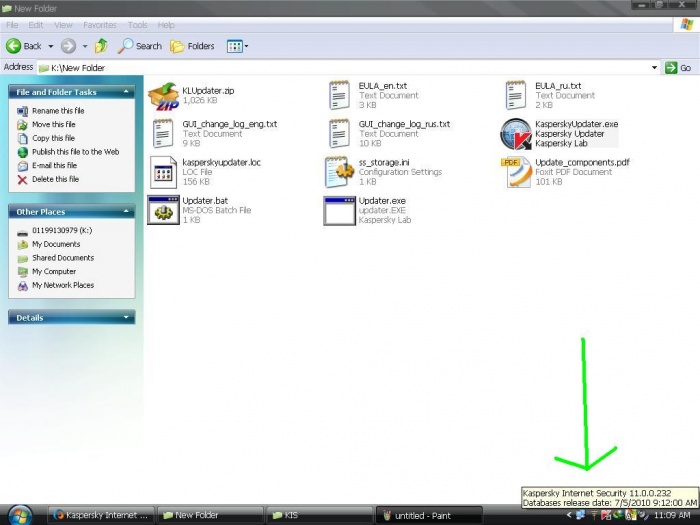The height and width of the screenshot is (525, 700).
Task: Select the KasperskyUpdater.exe application icon
Action: click(516, 134)
